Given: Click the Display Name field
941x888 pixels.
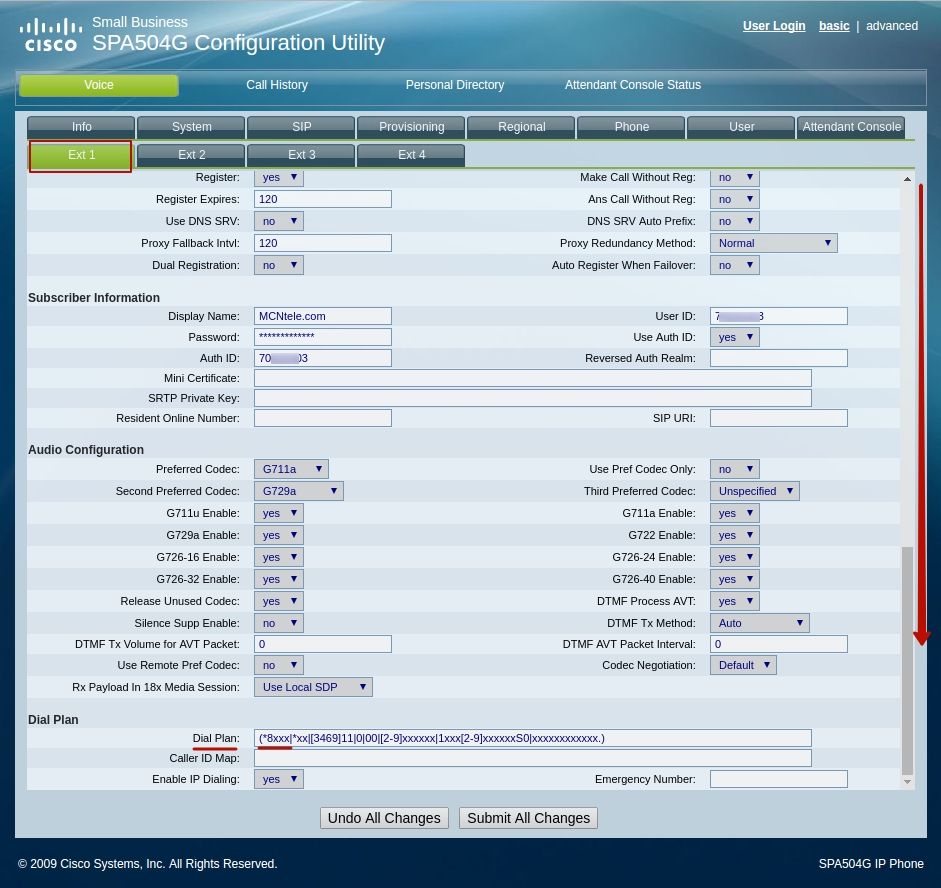Looking at the screenshot, I should pyautogui.click(x=323, y=316).
